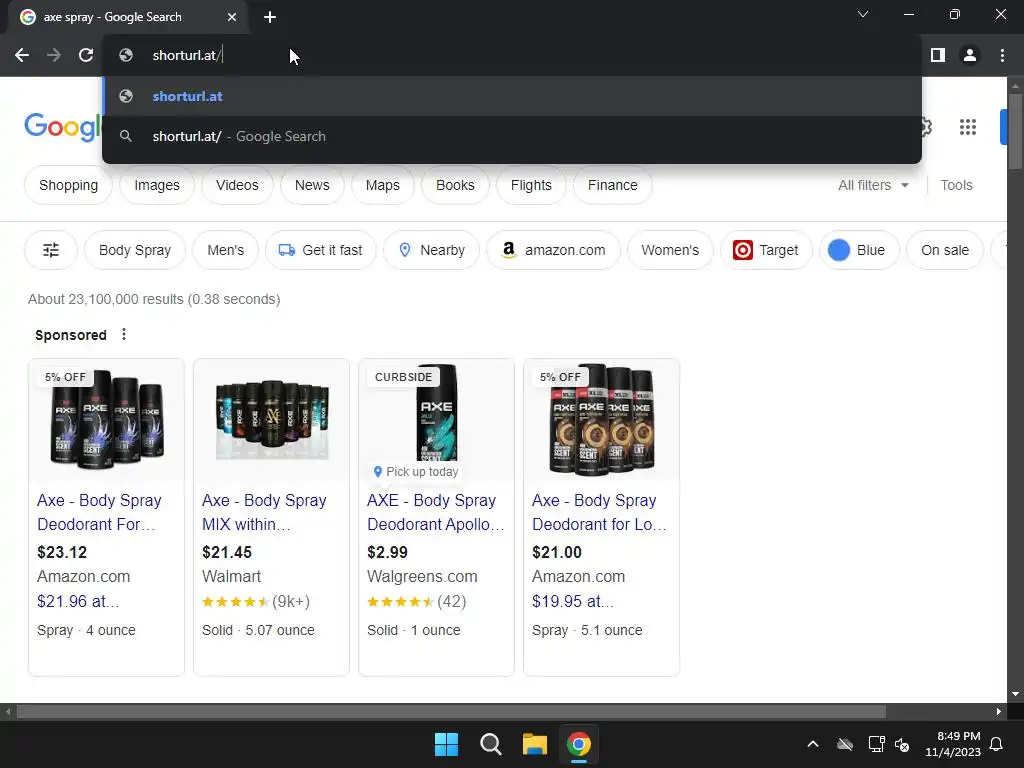1024x768 pixels.
Task: Open the OneDrive cloud tray icon
Action: [x=845, y=744]
